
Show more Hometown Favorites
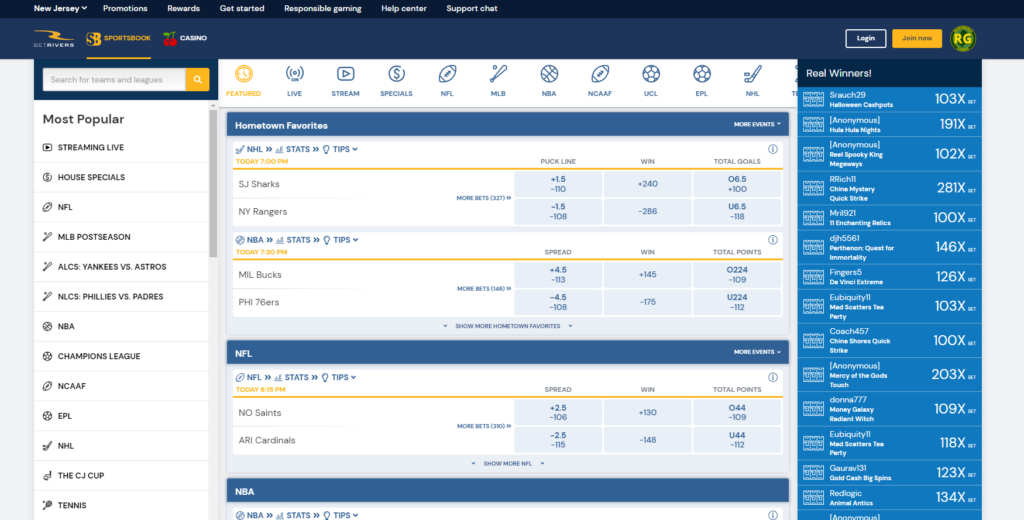pos(508,326)
